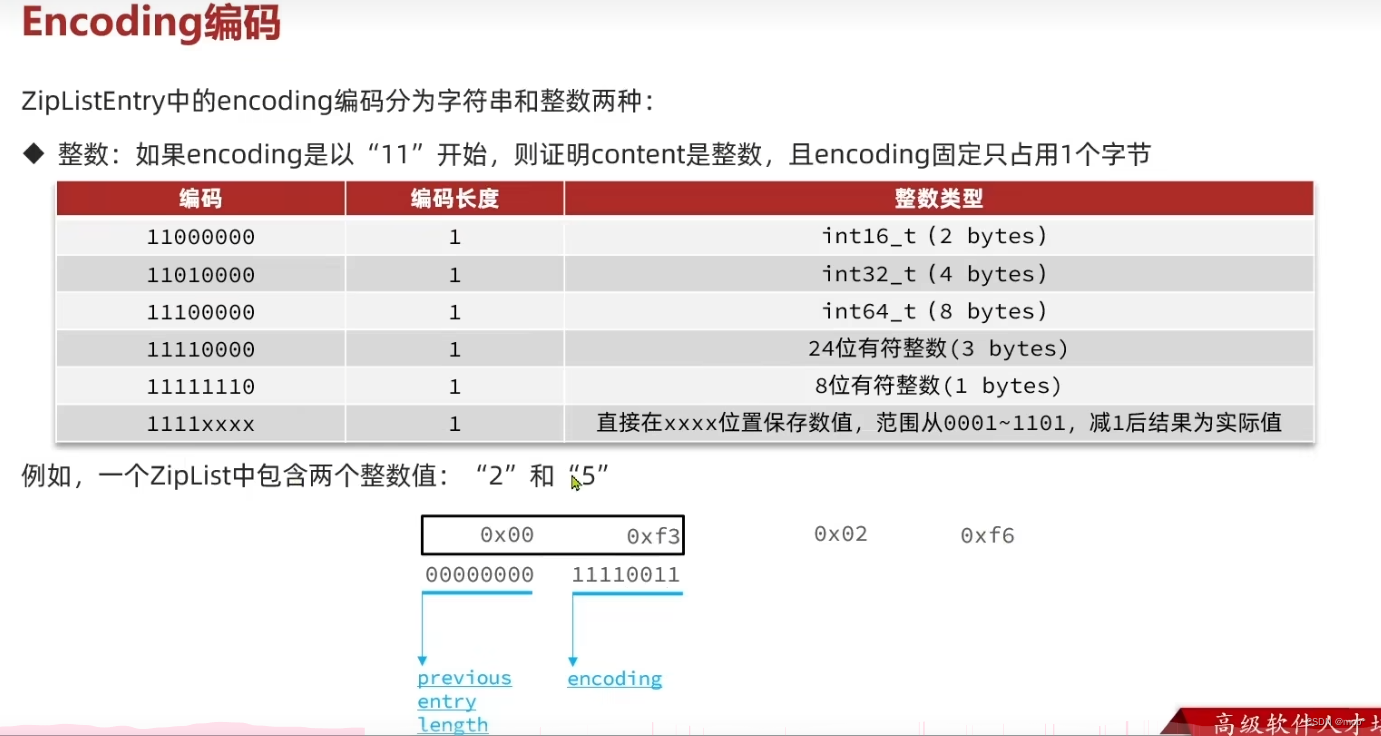Click the "0x02" hex value
This screenshot has height=736, width=1381.
tap(841, 534)
